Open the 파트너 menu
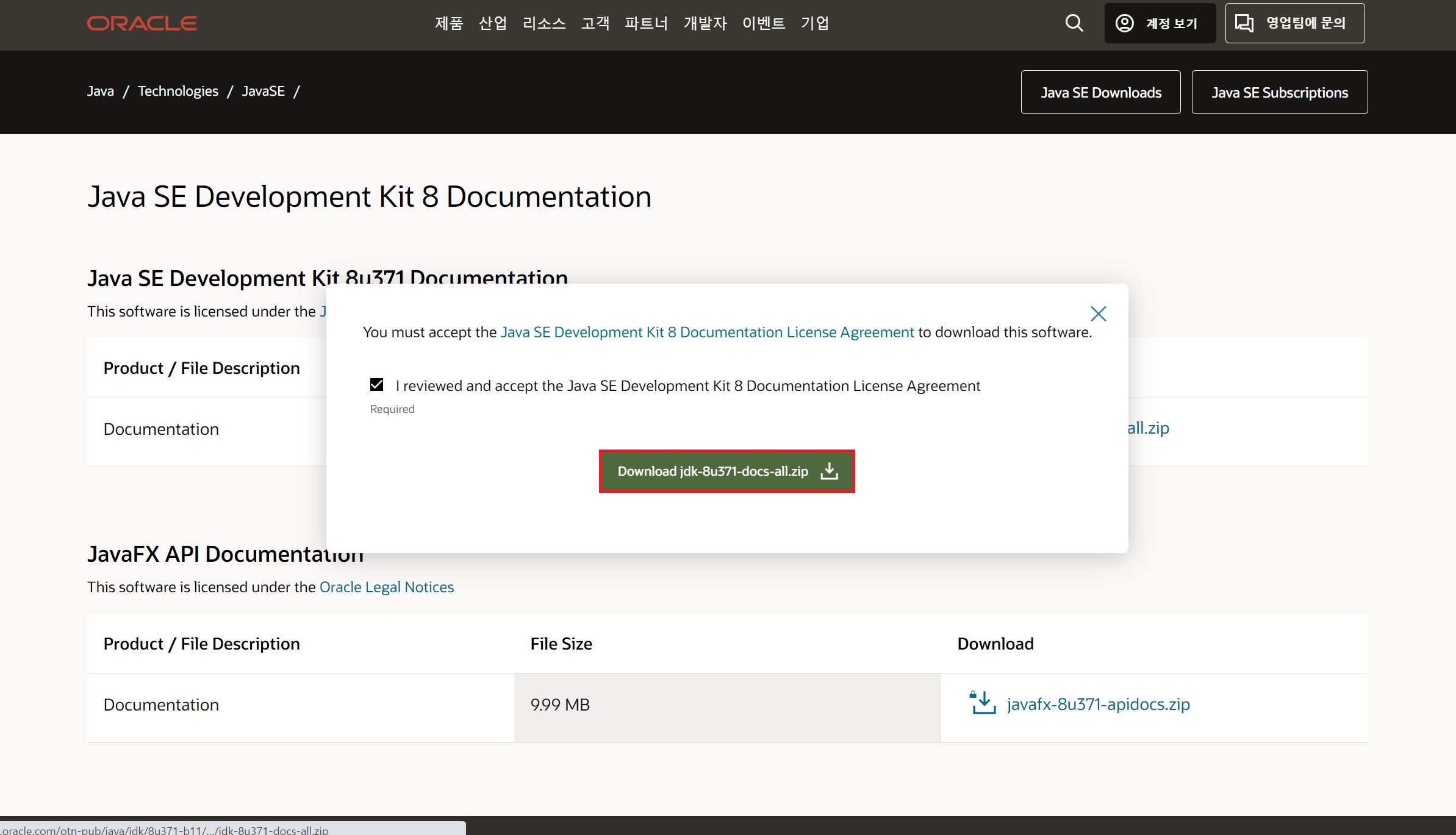This screenshot has width=1456, height=835. click(647, 23)
